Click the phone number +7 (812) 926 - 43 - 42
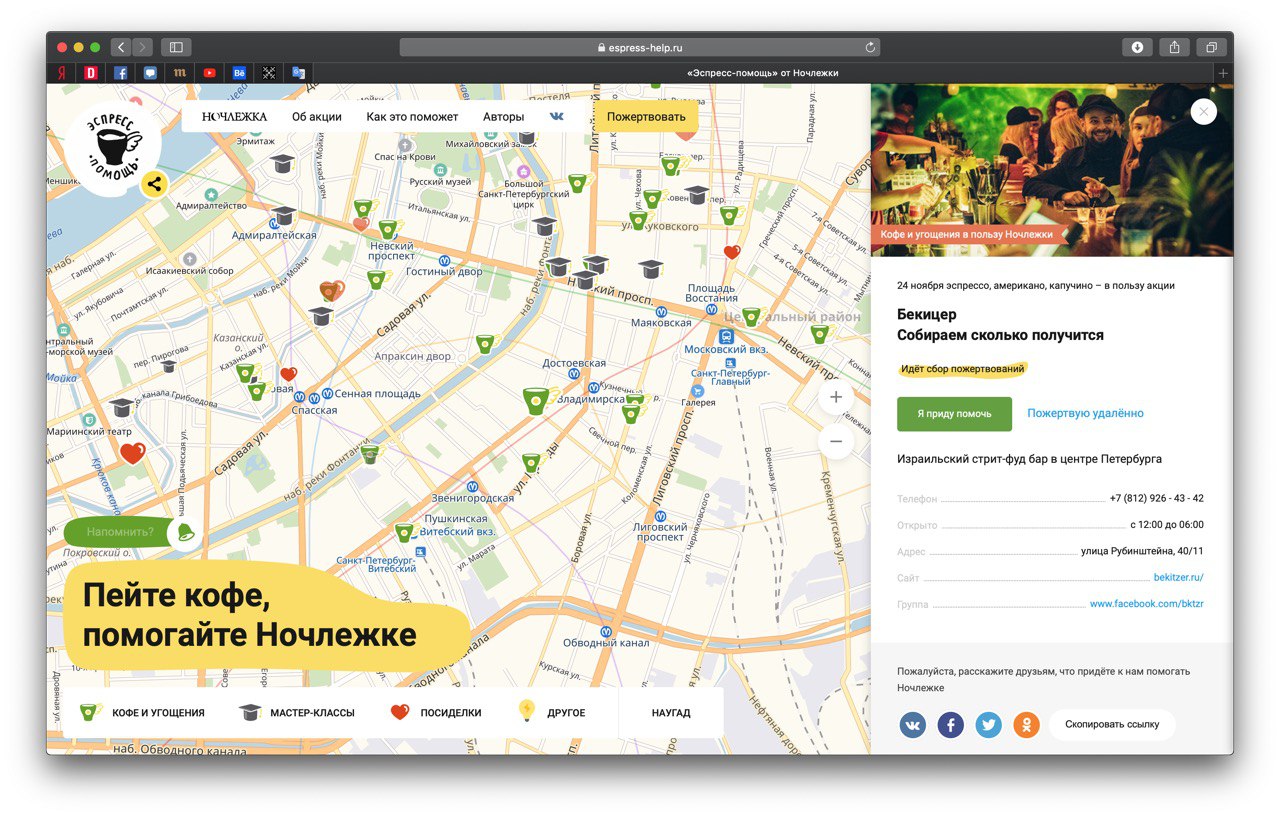The width and height of the screenshot is (1280, 816). [1157, 498]
